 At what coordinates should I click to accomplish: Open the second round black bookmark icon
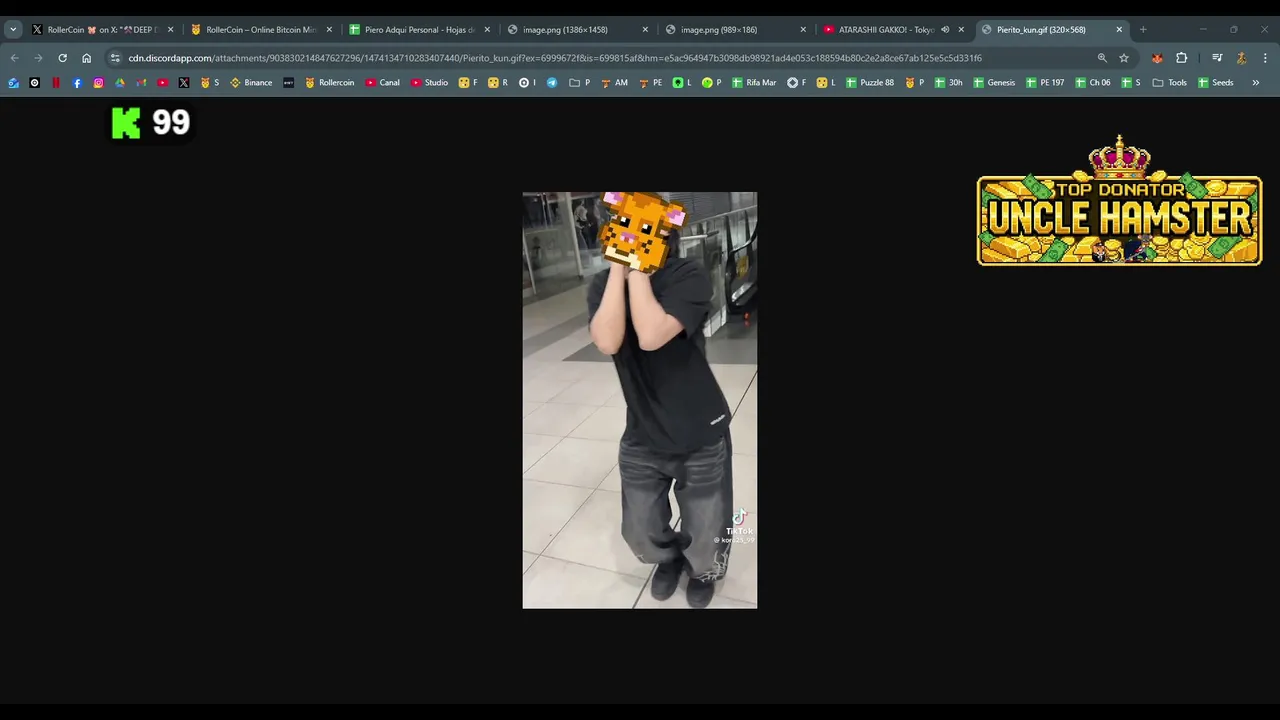tap(35, 83)
